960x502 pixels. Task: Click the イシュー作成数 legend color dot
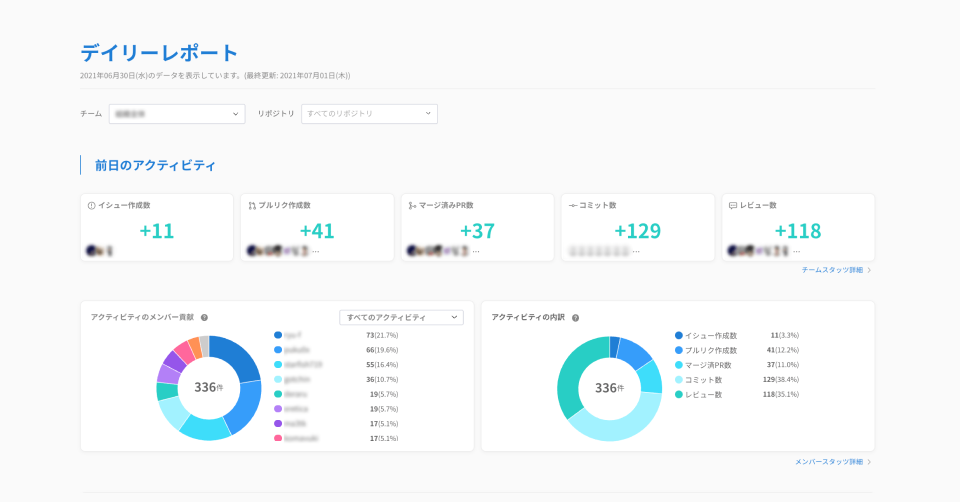[678, 335]
